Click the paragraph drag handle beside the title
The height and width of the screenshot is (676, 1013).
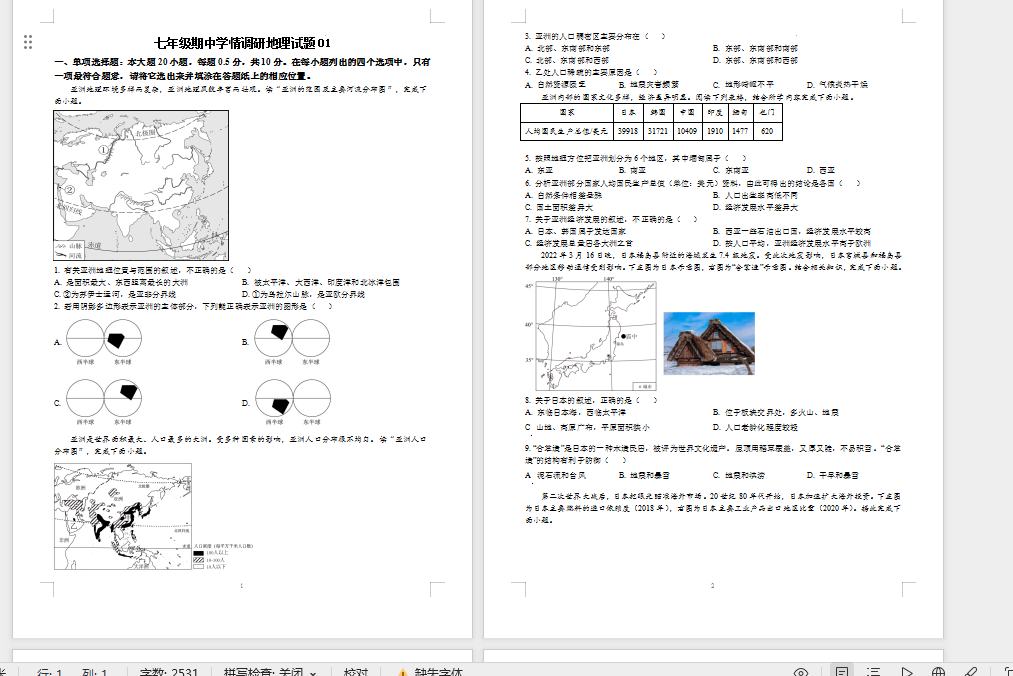point(28,42)
